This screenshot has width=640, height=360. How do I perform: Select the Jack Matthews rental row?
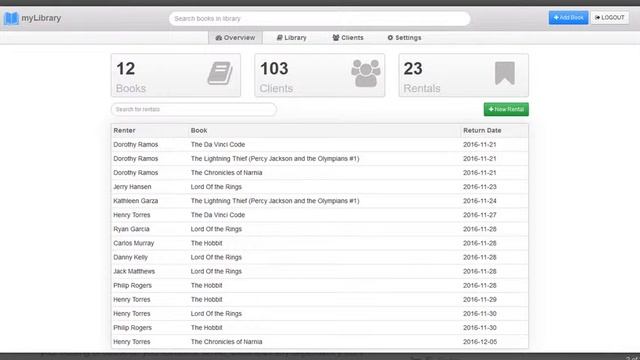[320, 271]
